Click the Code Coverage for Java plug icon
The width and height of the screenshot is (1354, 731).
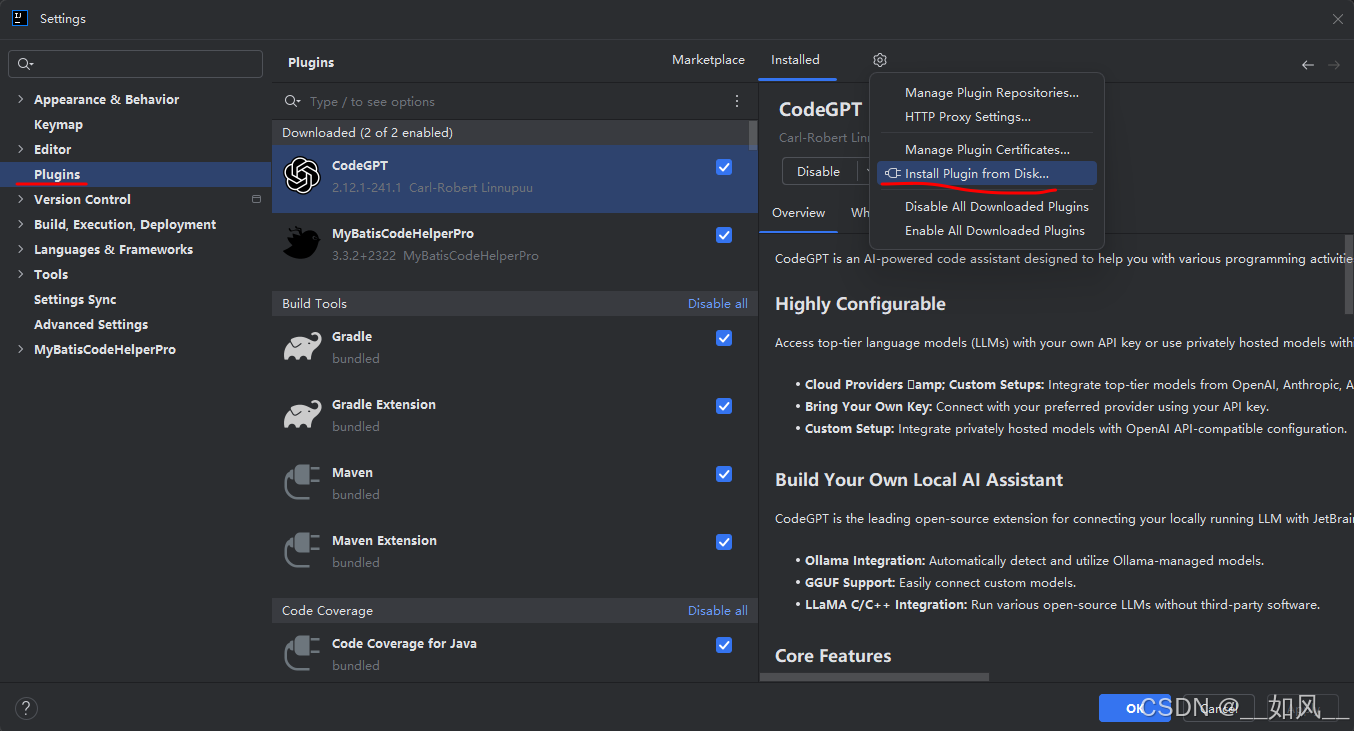coord(302,654)
